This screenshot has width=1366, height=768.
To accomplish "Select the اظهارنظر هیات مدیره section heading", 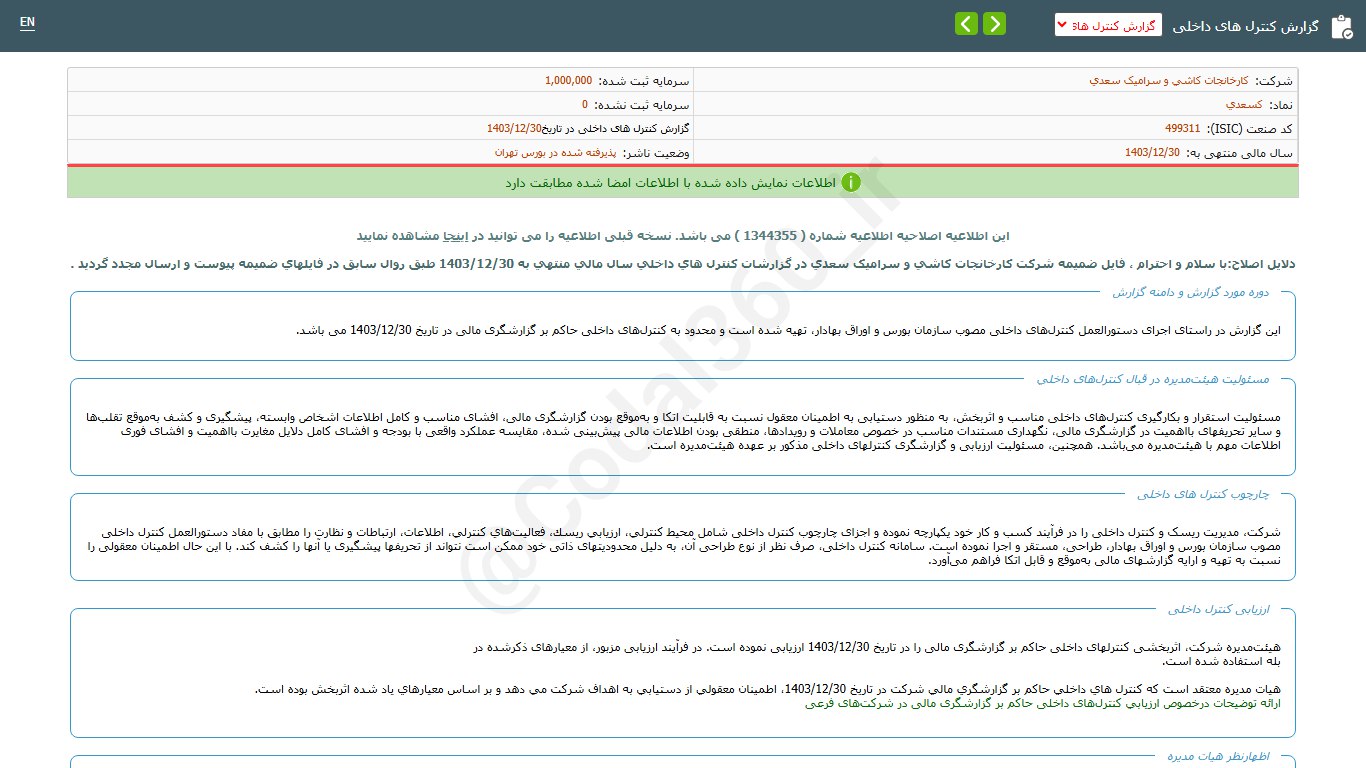I will pos(1218,756).
